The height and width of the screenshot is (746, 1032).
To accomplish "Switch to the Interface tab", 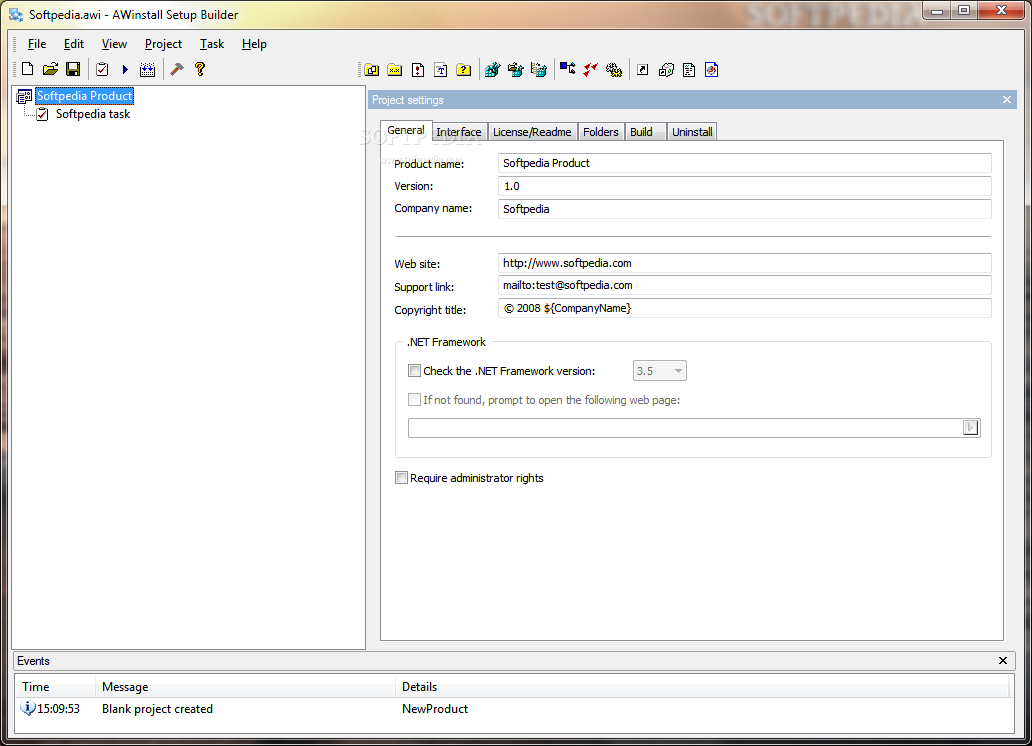I will coord(459,132).
